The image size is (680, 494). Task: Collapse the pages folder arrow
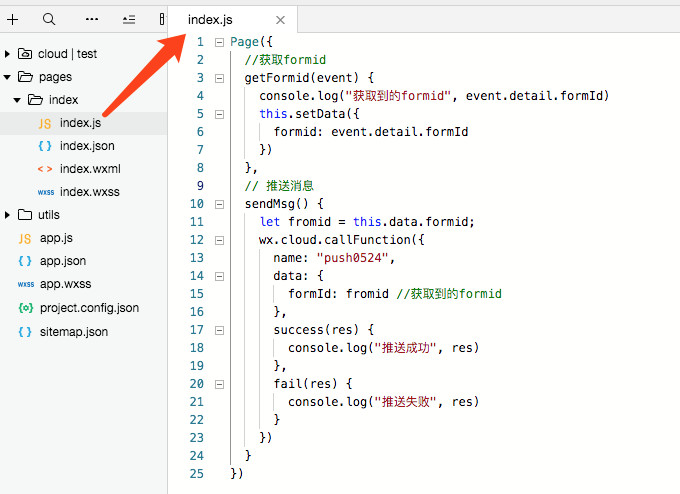click(x=7, y=77)
